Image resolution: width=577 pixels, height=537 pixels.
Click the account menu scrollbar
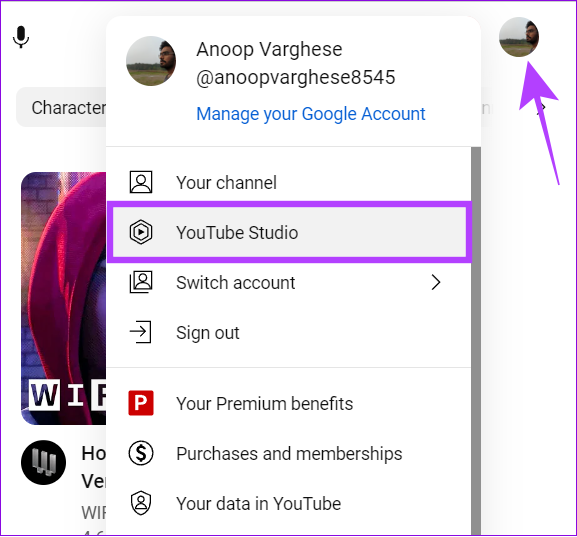pos(476,340)
